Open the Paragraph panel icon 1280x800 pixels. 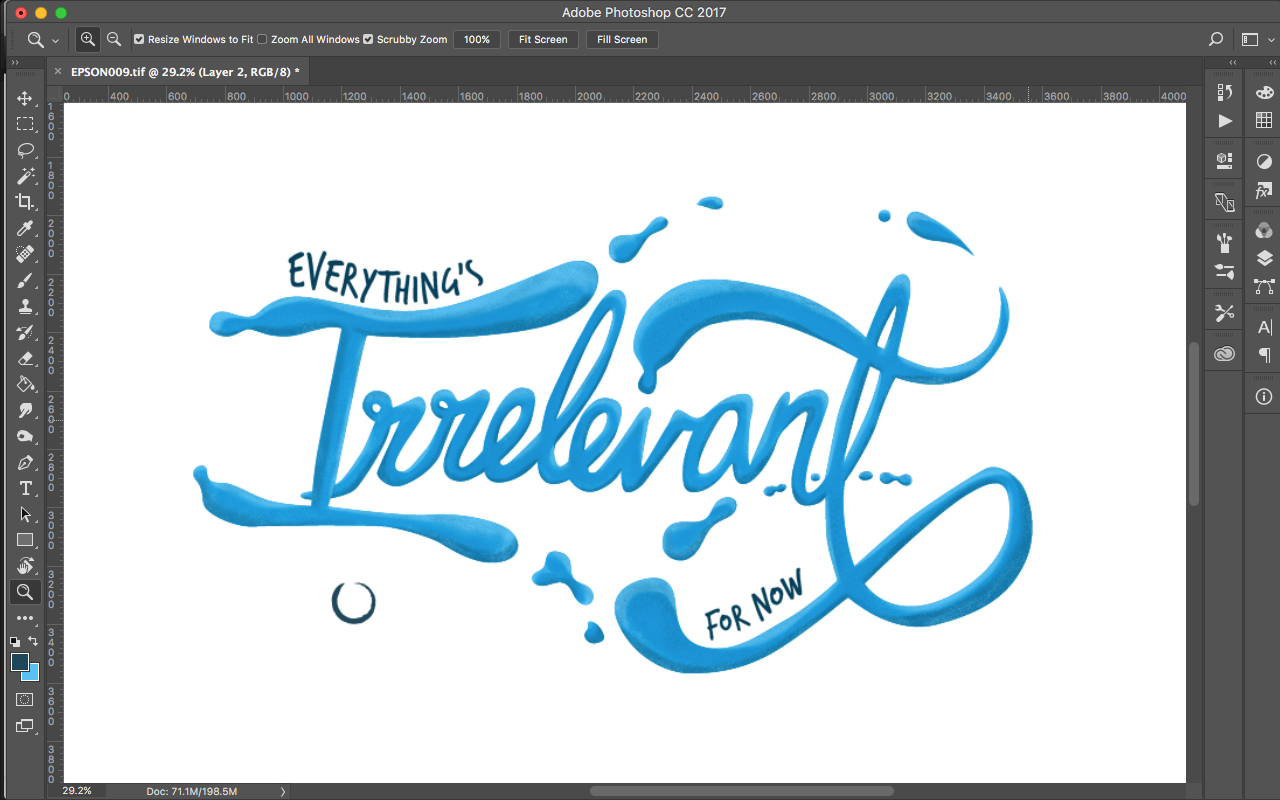(1264, 355)
